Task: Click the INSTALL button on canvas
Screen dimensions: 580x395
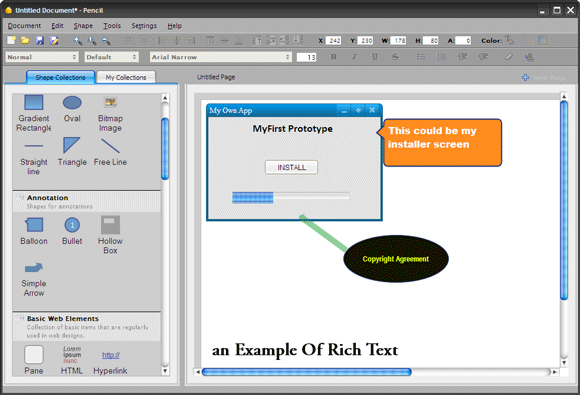Action: (x=291, y=168)
